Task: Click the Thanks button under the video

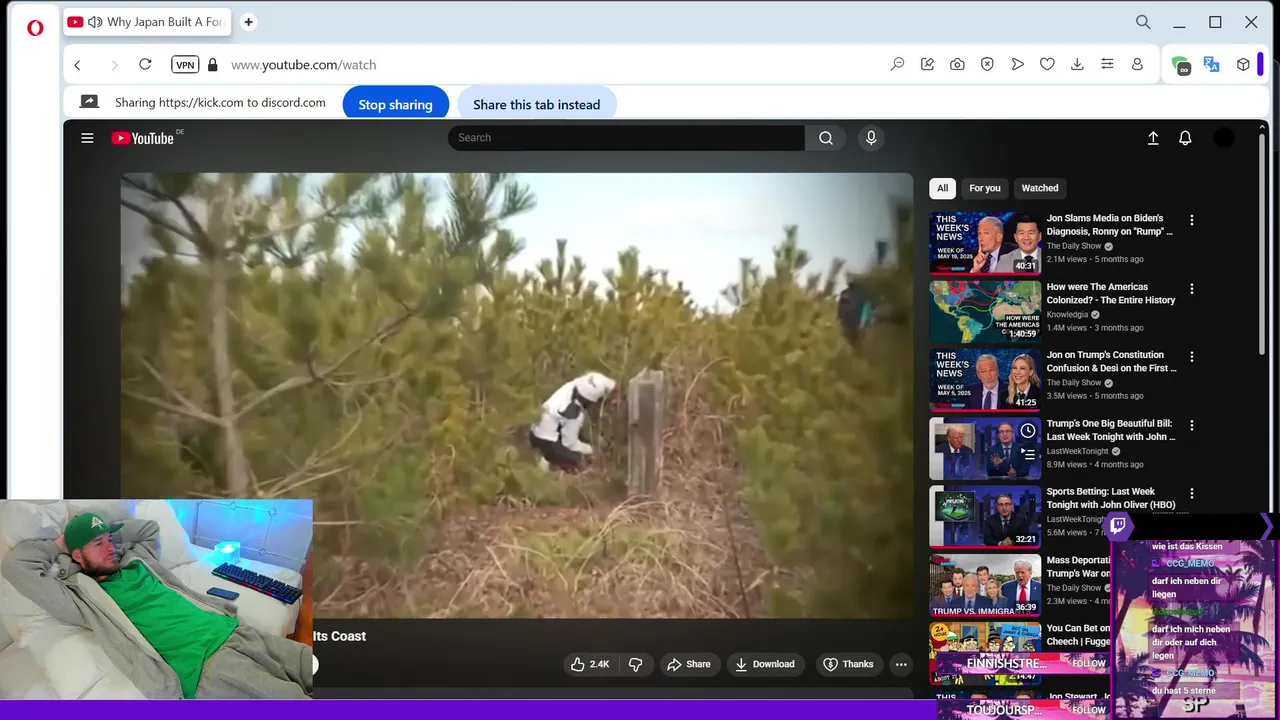Action: coord(848,664)
